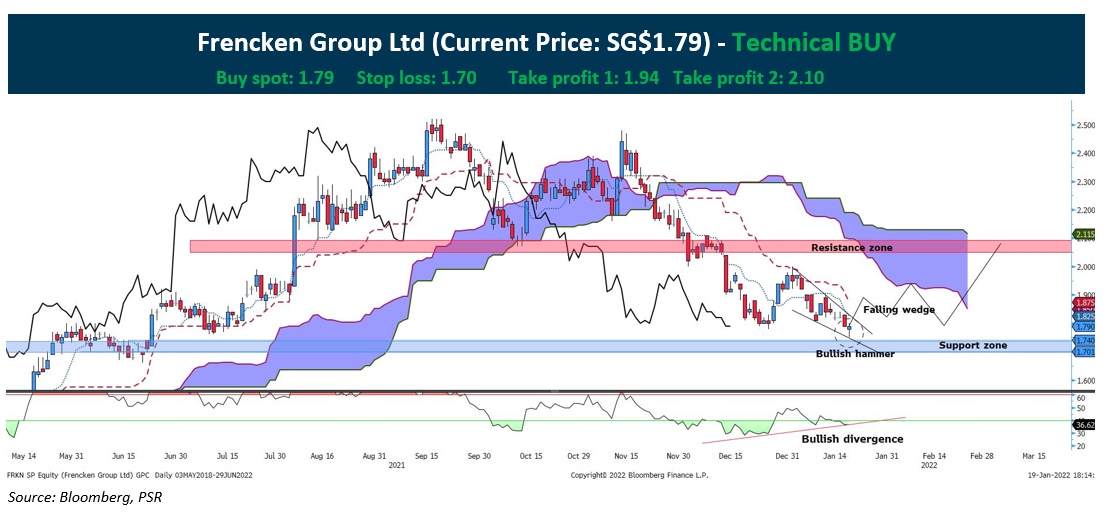This screenshot has width=1113, height=514.
Task: Select the 'Bullish hammer' annotation text
Action: click(x=855, y=354)
